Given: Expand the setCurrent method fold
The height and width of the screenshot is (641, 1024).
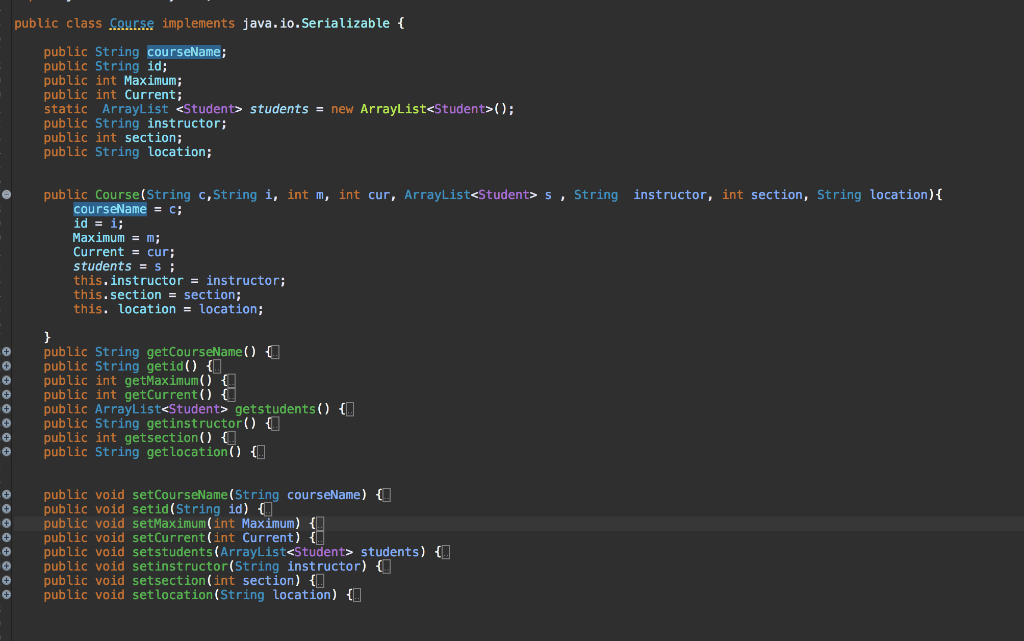Looking at the screenshot, I should click(x=6, y=537).
